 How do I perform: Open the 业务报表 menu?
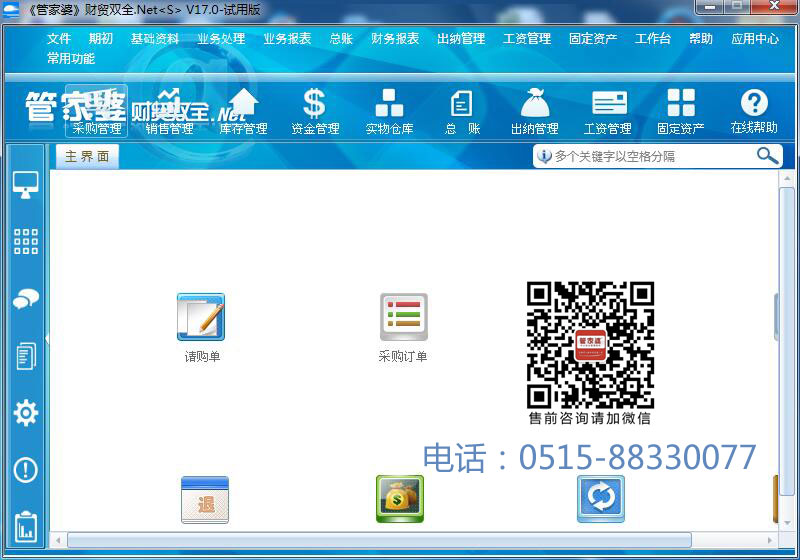point(287,39)
